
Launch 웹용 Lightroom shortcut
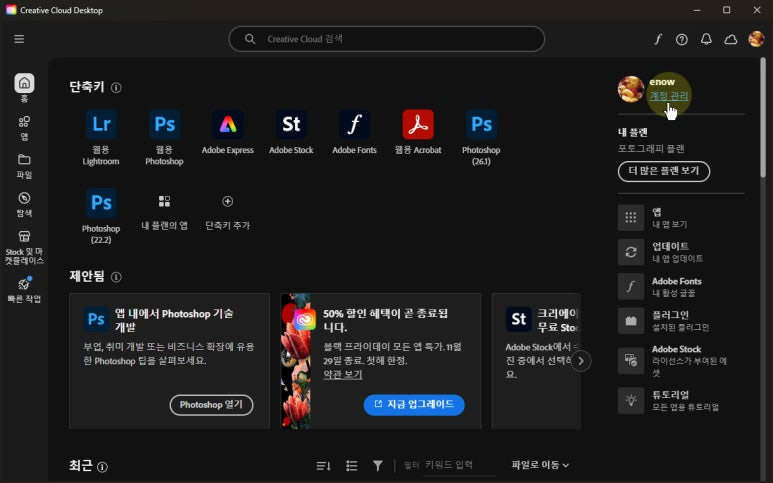pyautogui.click(x=101, y=138)
